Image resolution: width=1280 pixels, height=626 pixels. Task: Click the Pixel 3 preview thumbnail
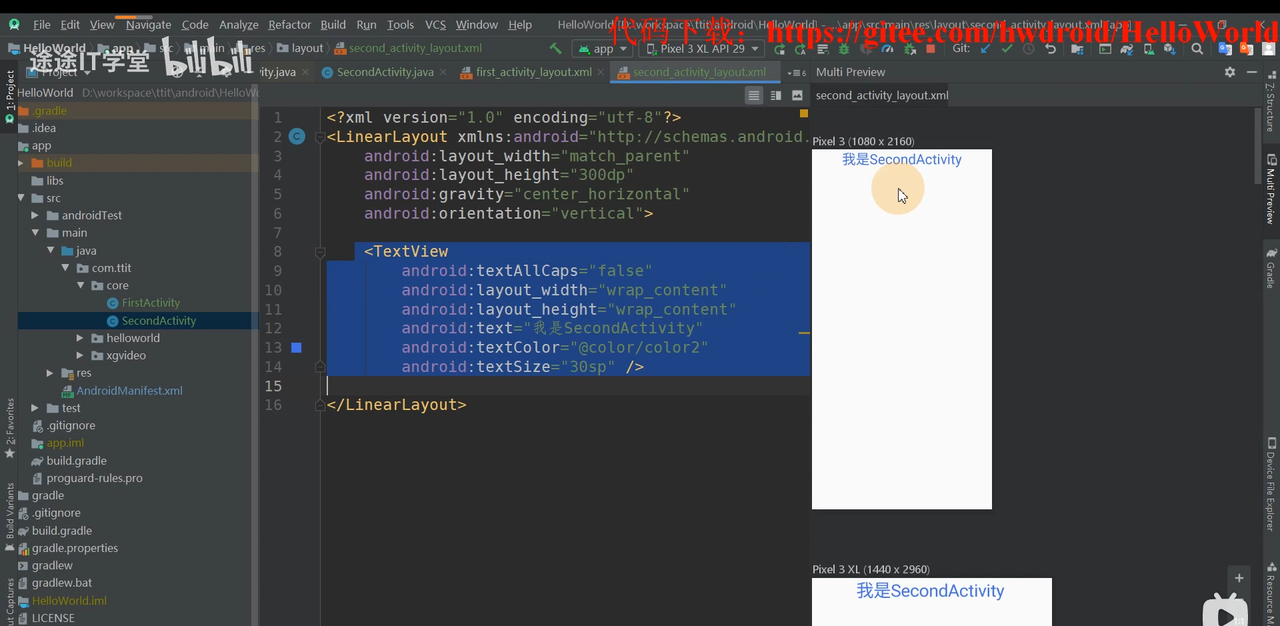(901, 329)
